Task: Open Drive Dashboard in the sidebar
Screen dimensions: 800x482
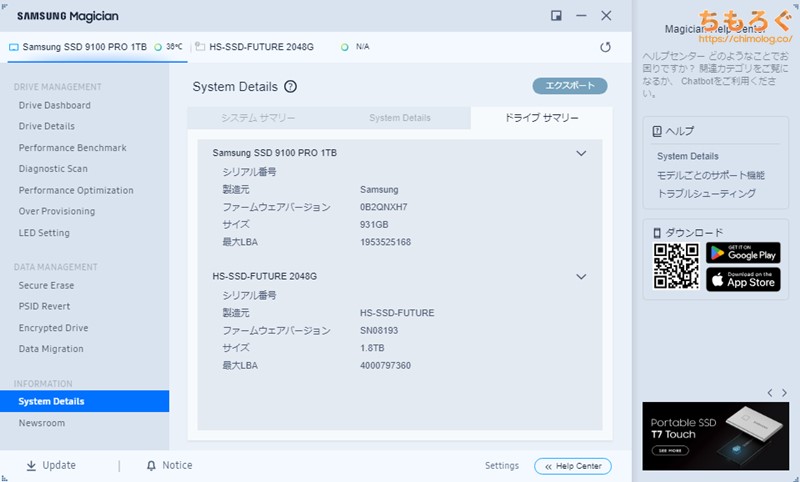Action: 55,106
